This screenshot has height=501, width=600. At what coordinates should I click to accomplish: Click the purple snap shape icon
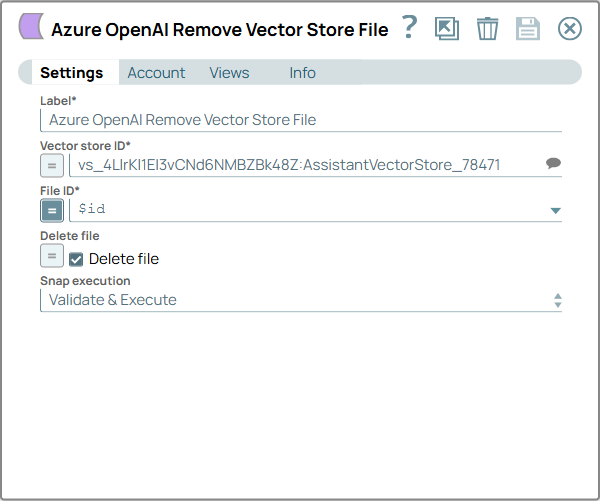click(x=31, y=26)
